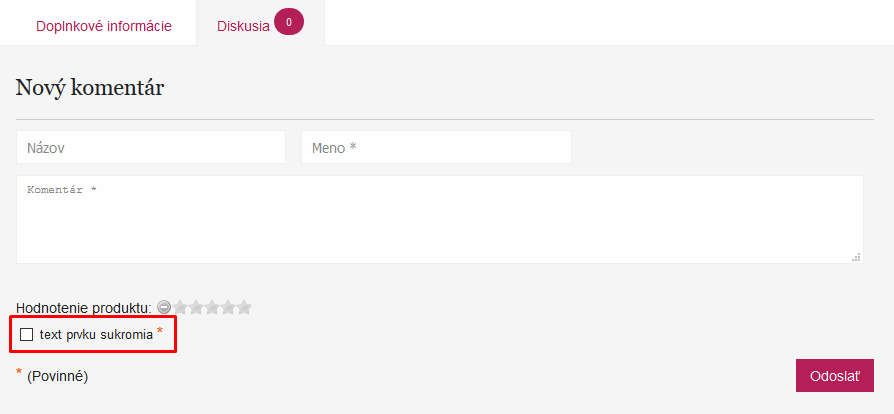Click the Nový komentár heading

point(90,88)
